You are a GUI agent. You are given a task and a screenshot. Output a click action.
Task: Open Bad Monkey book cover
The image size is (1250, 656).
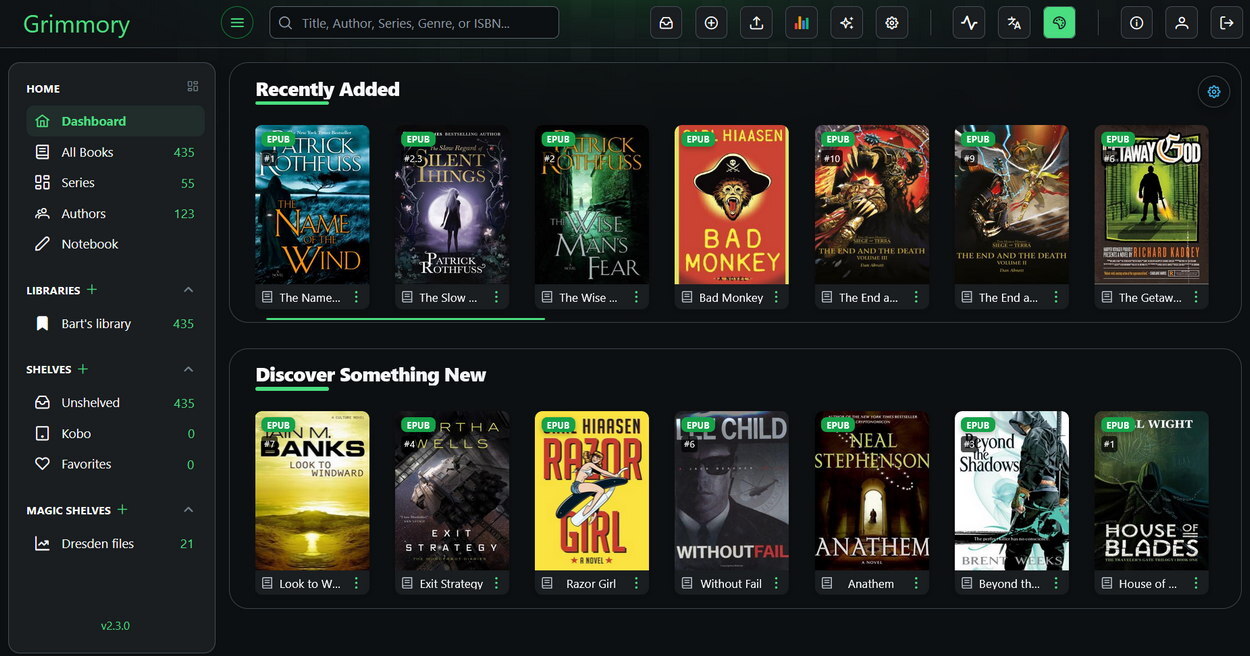(x=732, y=204)
